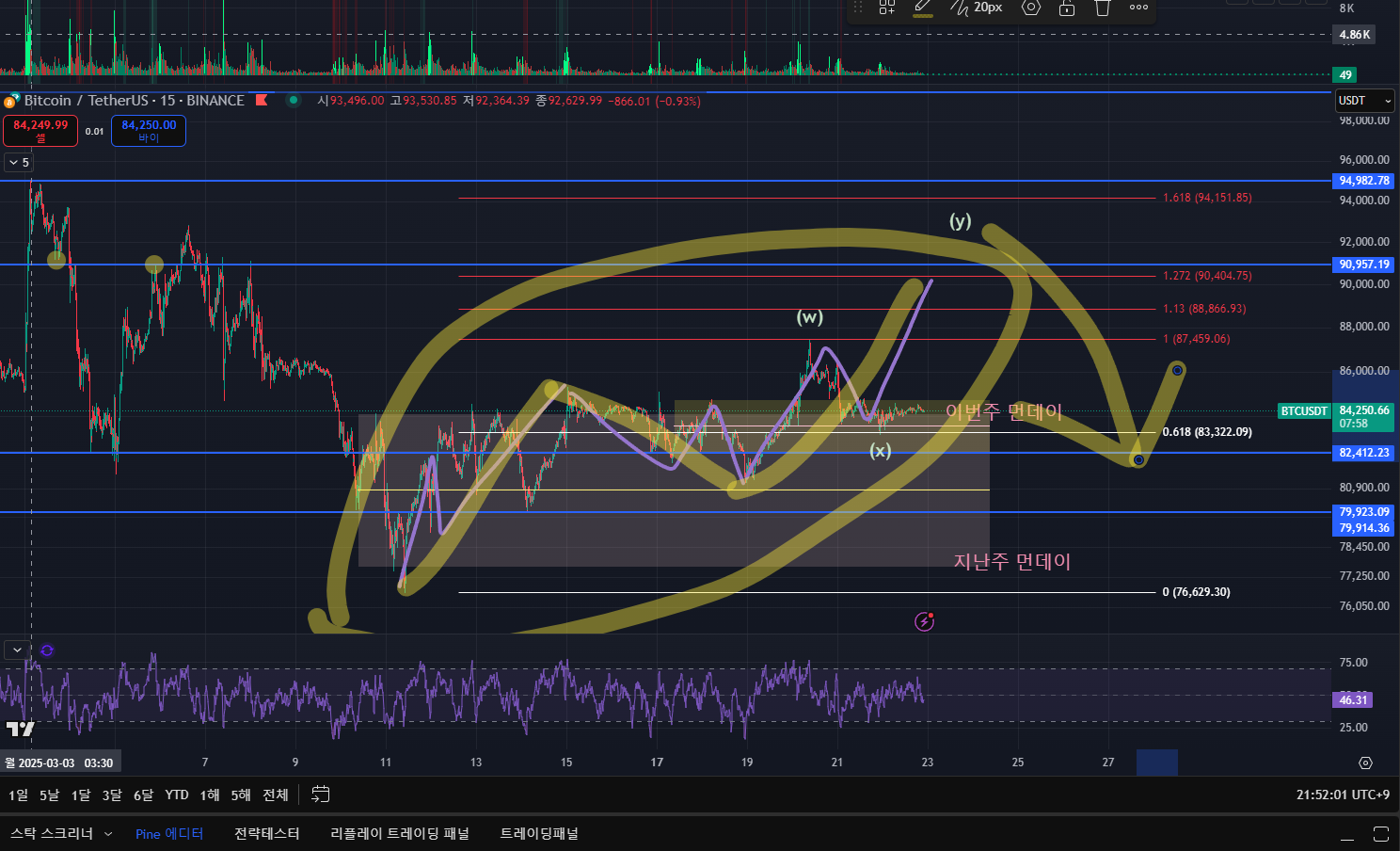Click the volume label 4.86K
The image size is (1400, 851).
pyautogui.click(x=1355, y=35)
